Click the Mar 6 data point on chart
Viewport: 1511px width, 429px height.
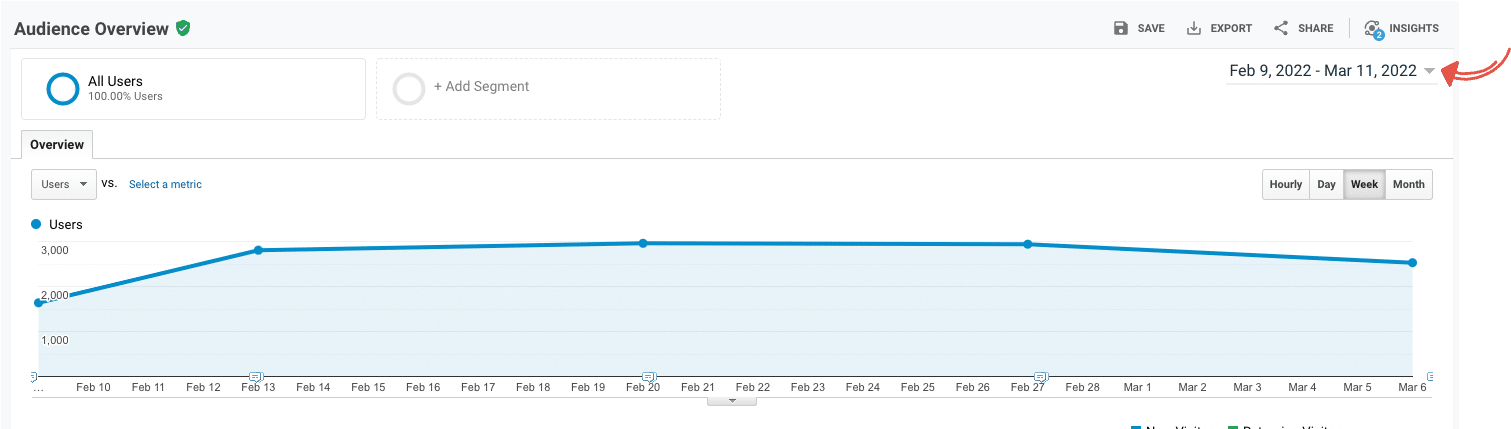[x=1412, y=263]
